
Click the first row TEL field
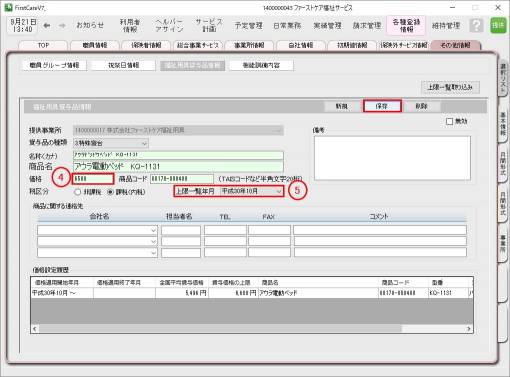point(225,230)
